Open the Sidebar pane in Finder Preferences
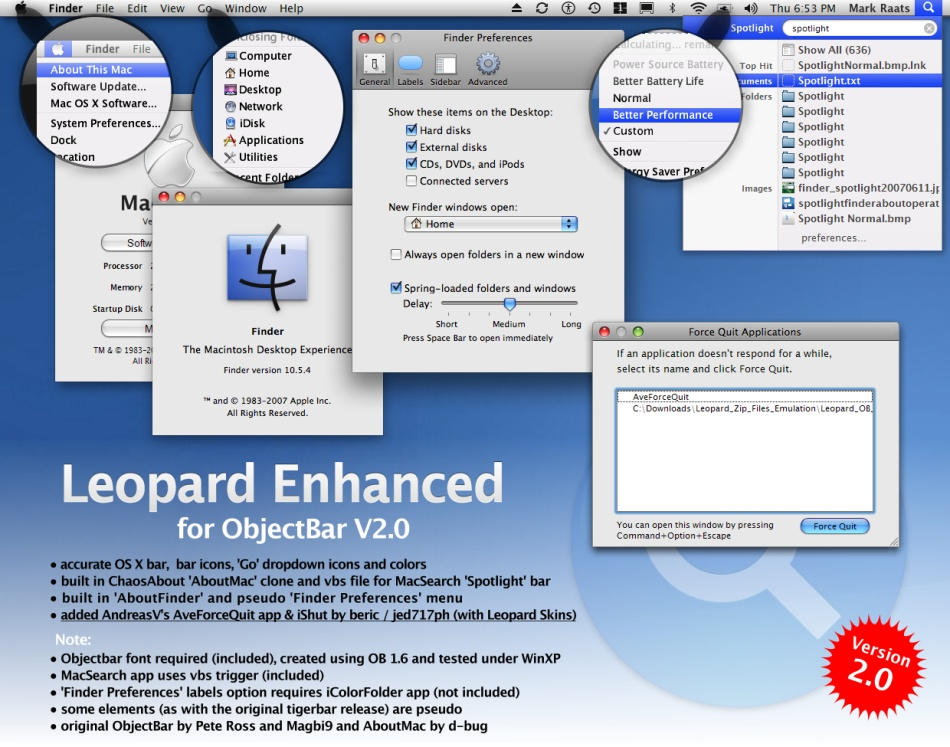The width and height of the screenshot is (950, 747). (445, 66)
